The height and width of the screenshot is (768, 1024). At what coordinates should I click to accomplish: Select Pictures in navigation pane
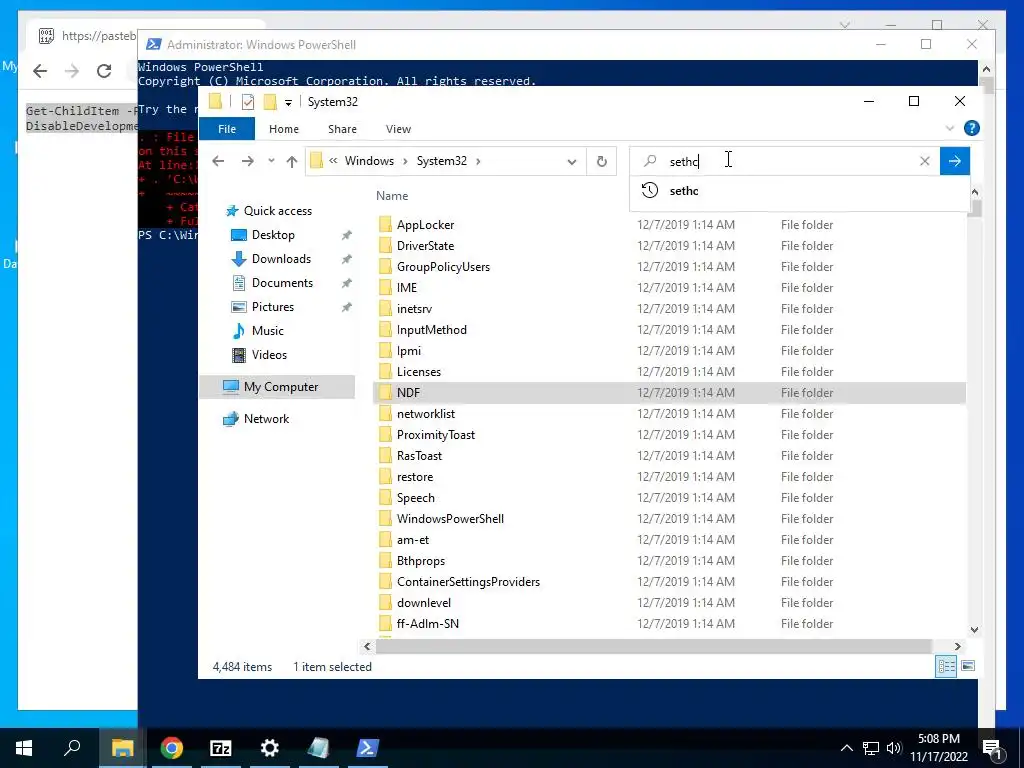(x=263, y=307)
